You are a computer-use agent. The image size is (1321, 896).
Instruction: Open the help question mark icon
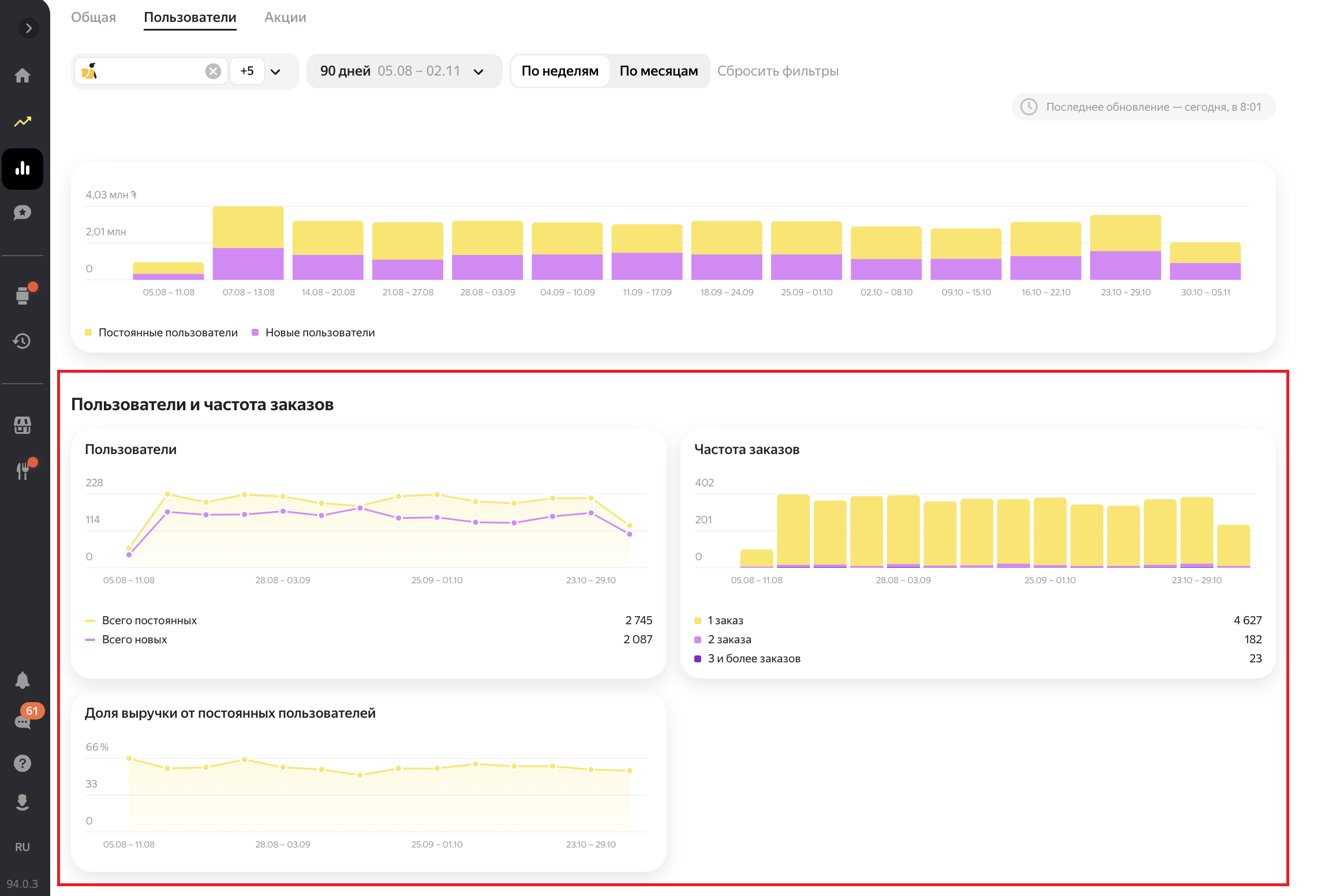click(x=23, y=763)
